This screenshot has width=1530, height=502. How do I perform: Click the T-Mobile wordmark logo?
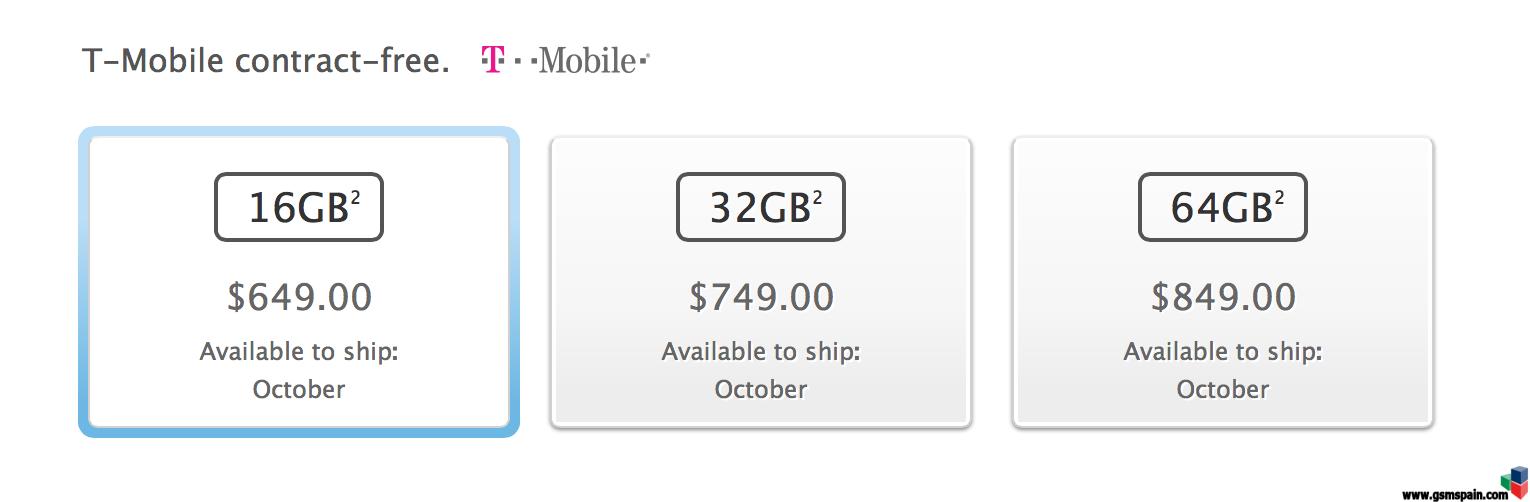coord(565,61)
